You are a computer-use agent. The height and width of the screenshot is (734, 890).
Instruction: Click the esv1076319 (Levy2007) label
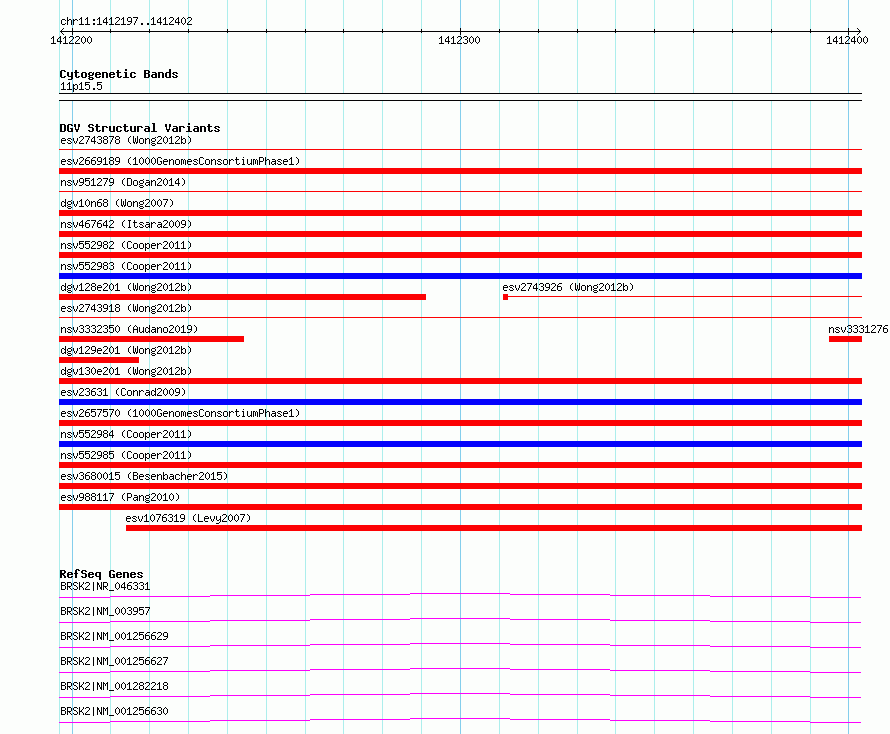(x=188, y=518)
